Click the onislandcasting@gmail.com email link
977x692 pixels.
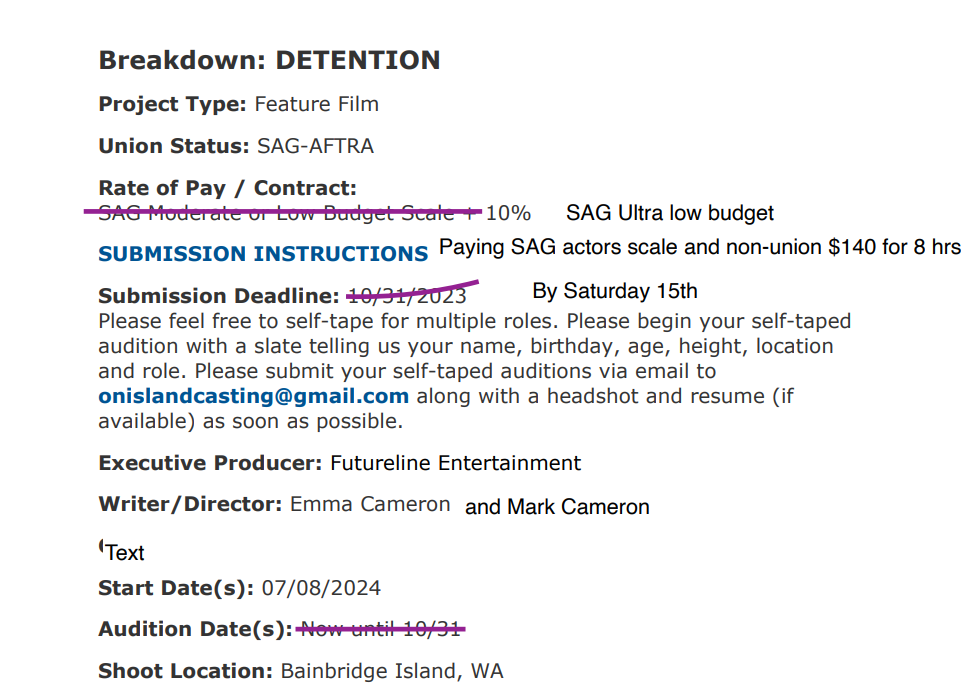(254, 396)
